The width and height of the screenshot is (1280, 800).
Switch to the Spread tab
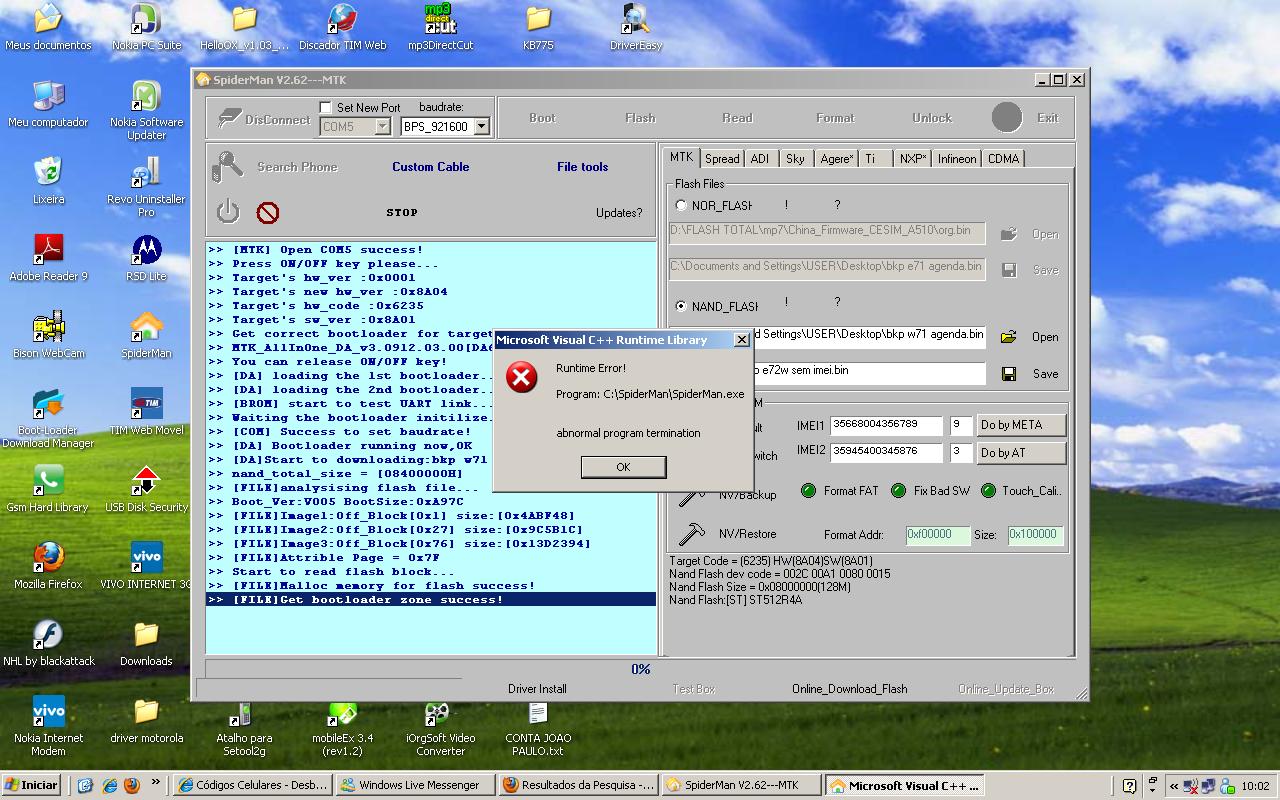point(721,159)
